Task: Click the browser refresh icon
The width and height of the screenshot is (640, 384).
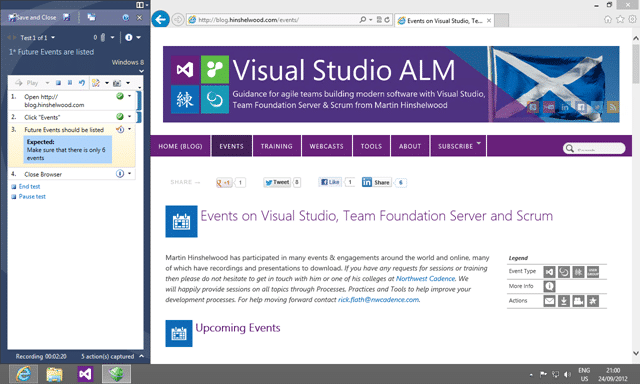Action: (387, 20)
